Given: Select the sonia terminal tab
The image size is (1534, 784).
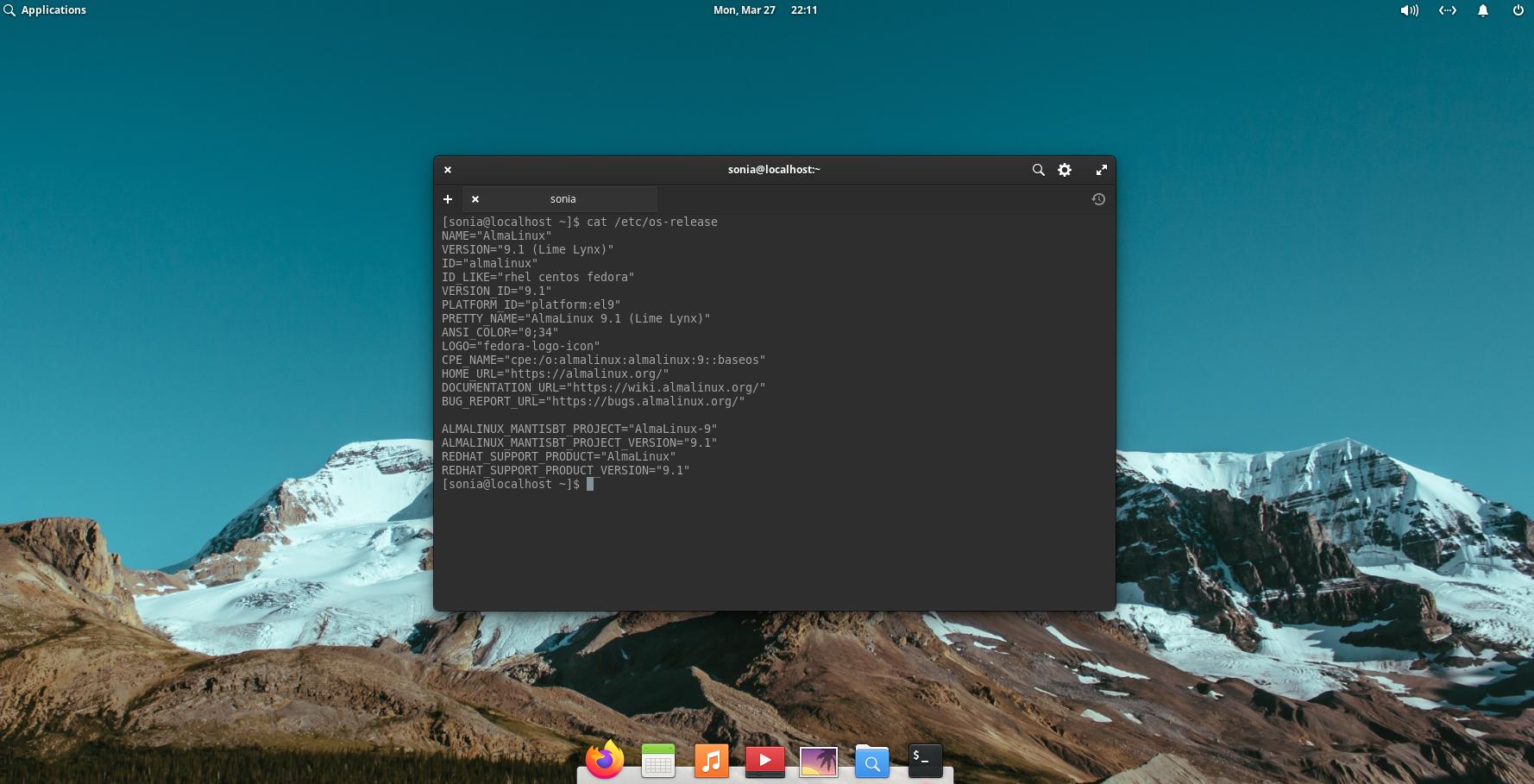Looking at the screenshot, I should 562,199.
